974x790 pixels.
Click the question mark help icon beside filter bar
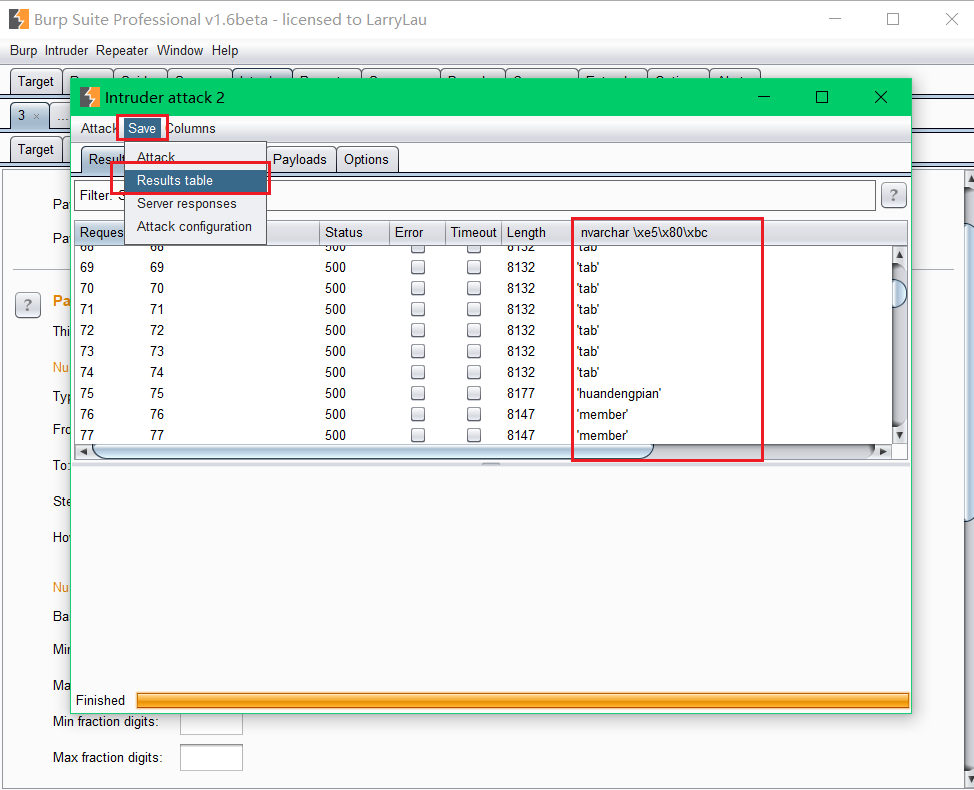tap(893, 195)
